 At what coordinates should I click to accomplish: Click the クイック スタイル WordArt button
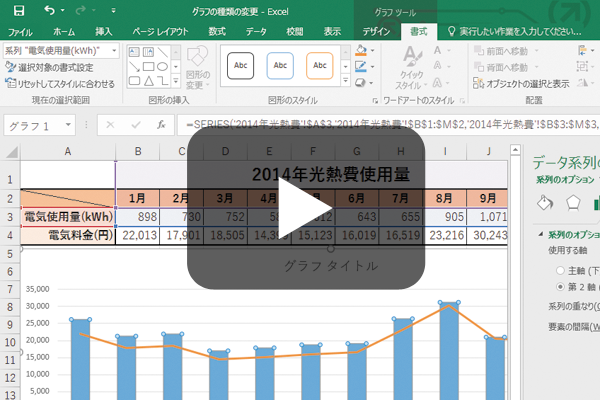(411, 68)
